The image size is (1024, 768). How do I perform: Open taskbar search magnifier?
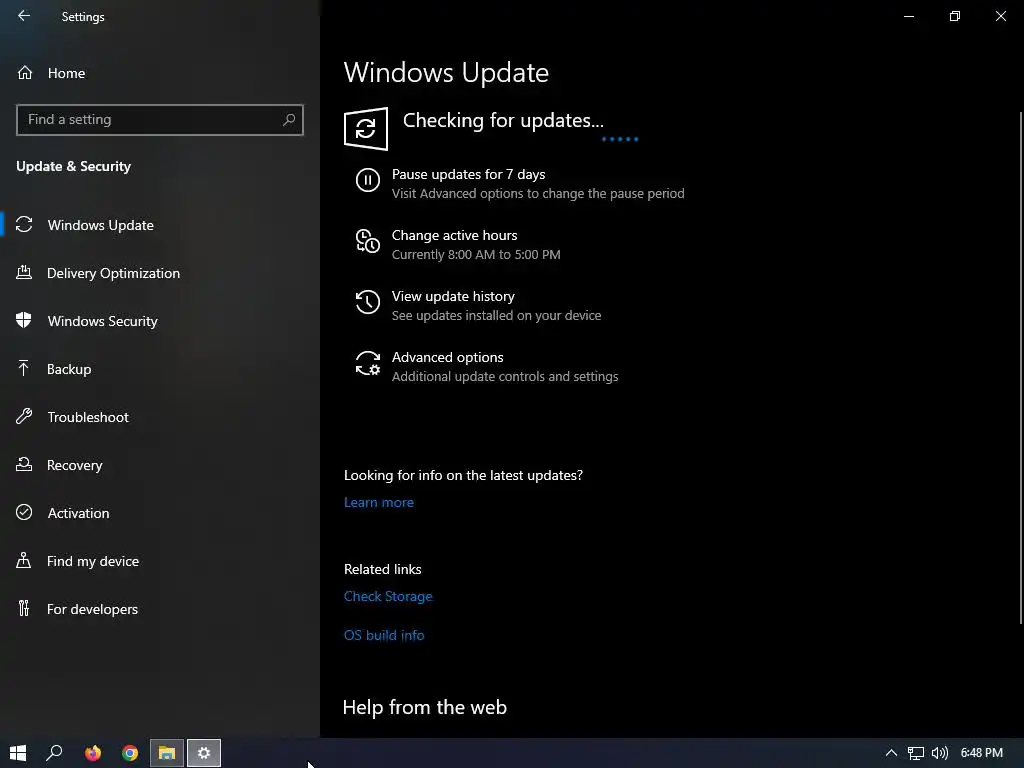(x=54, y=753)
